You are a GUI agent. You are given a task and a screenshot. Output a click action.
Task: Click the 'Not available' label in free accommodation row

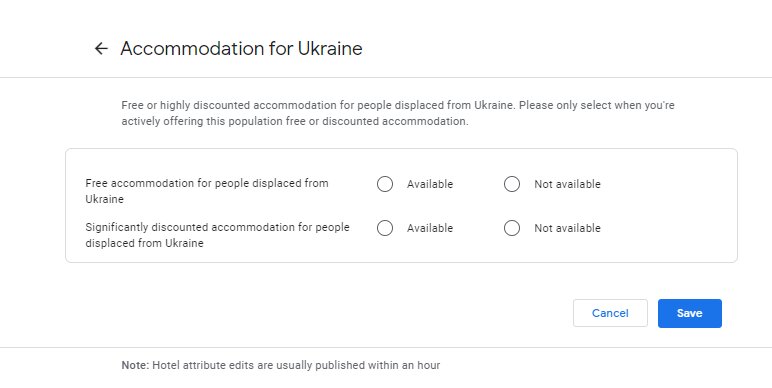567,184
